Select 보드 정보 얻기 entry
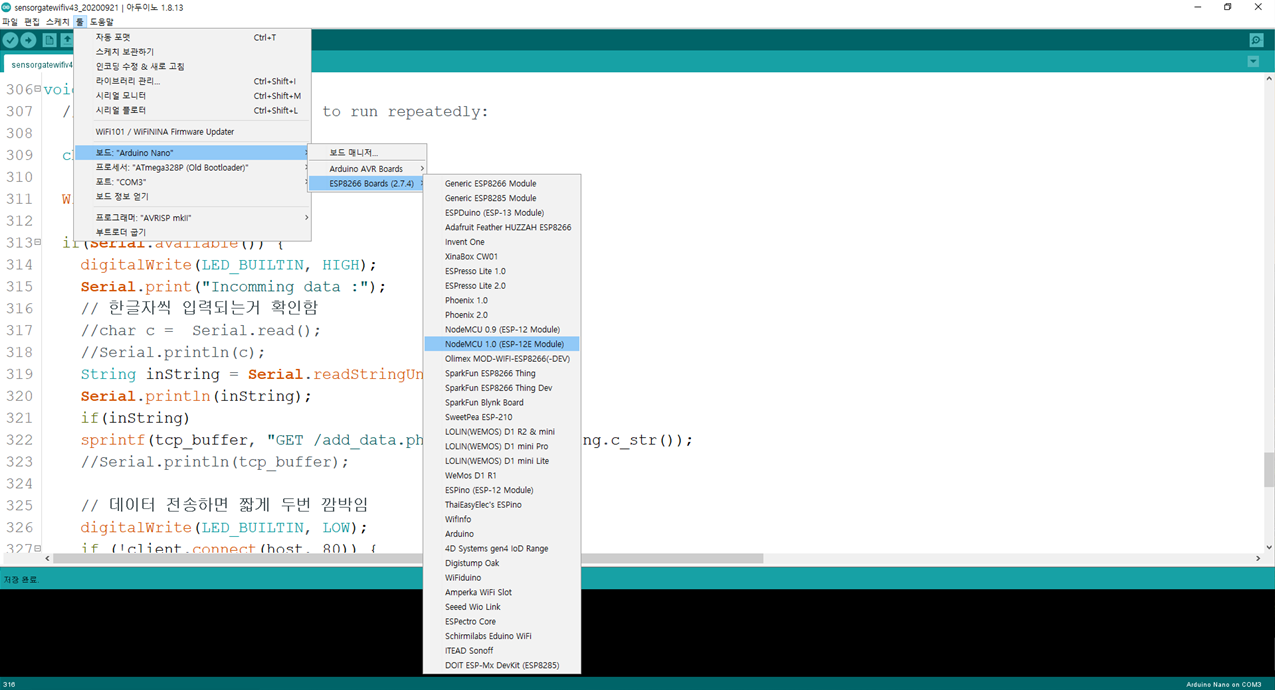The width and height of the screenshot is (1275, 690). [x=193, y=197]
